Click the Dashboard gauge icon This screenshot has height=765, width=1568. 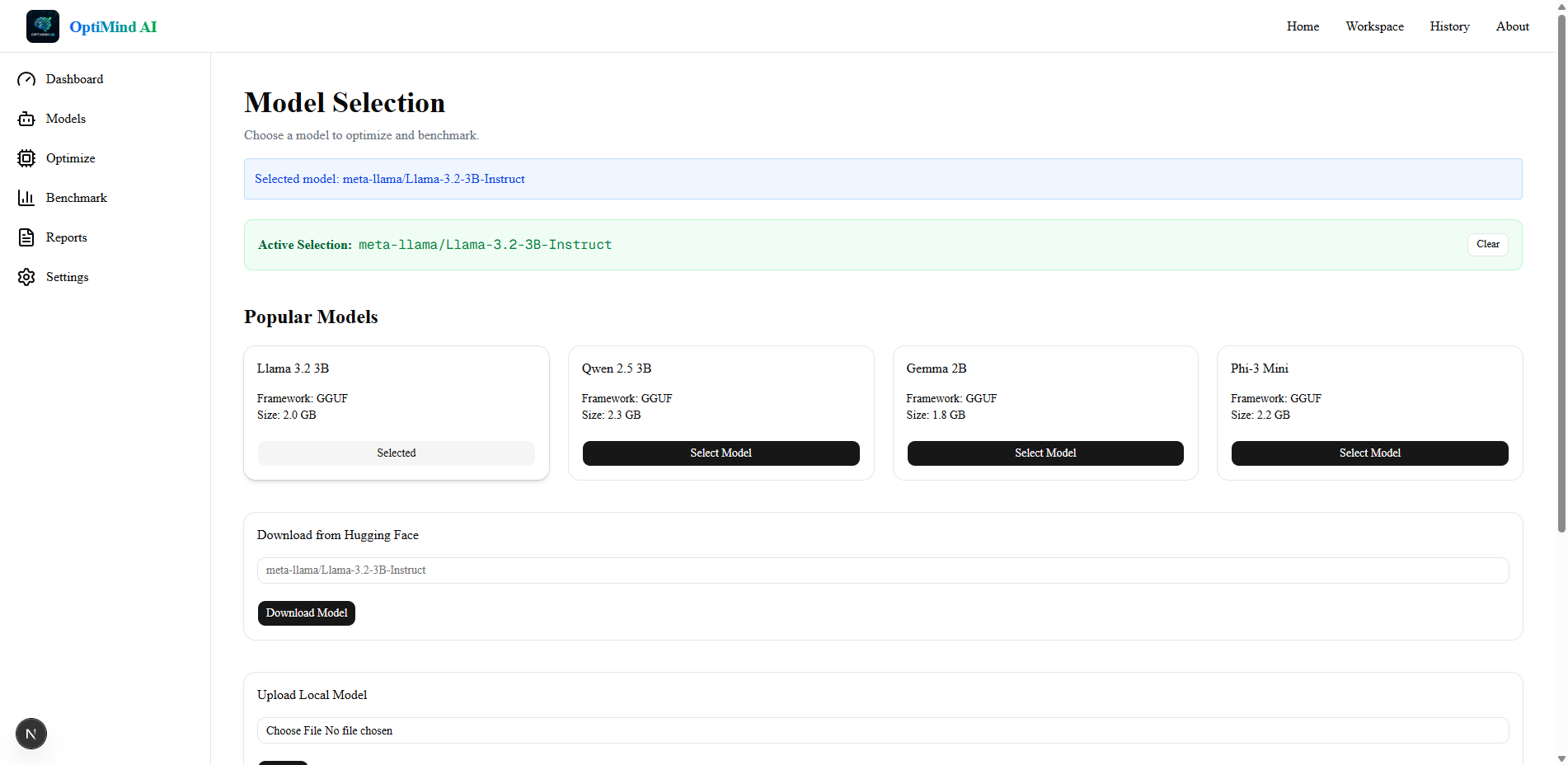tap(26, 79)
